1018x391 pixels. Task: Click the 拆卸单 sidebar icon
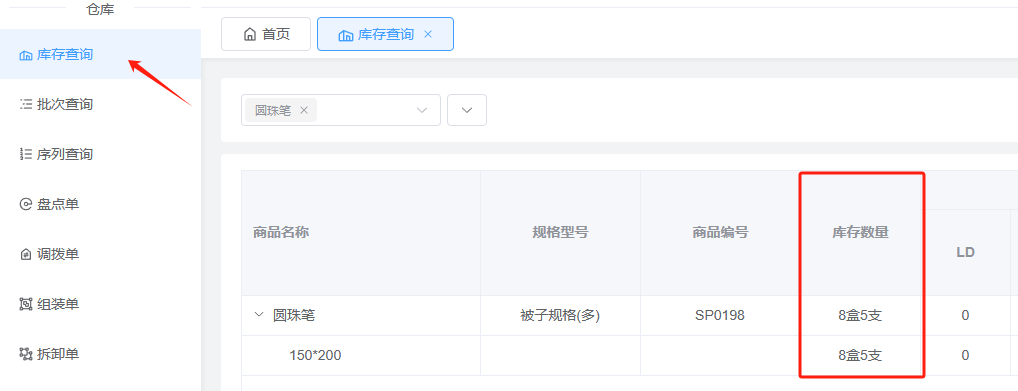click(26, 354)
